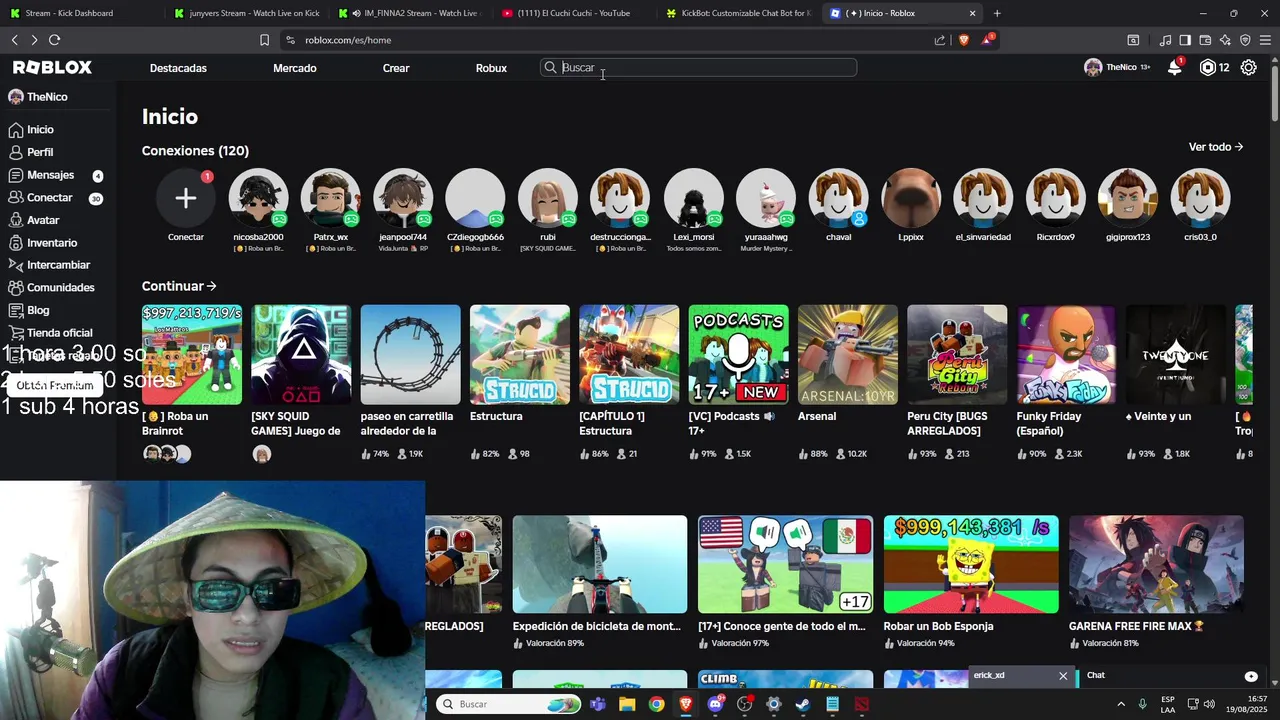This screenshot has height=720, width=1280.
Task: Open File Explorer from the taskbar
Action: 627,704
